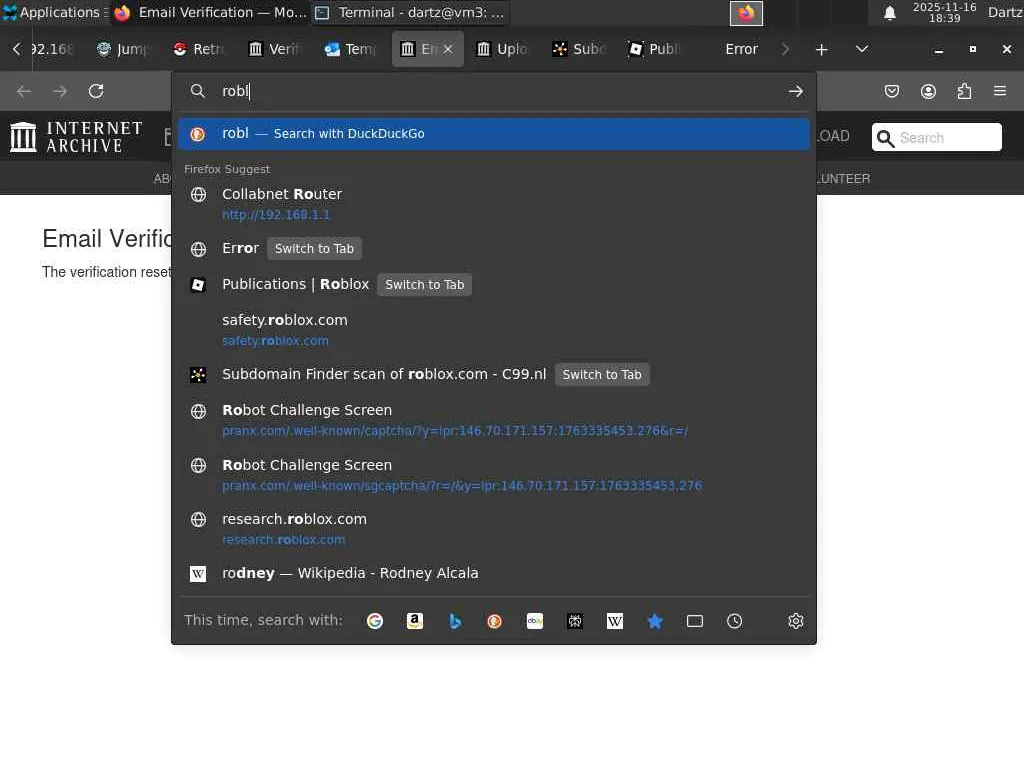This screenshot has height=768, width=1024.
Task: Switch to Terminal dartz@vm3 window
Action: pos(410,12)
